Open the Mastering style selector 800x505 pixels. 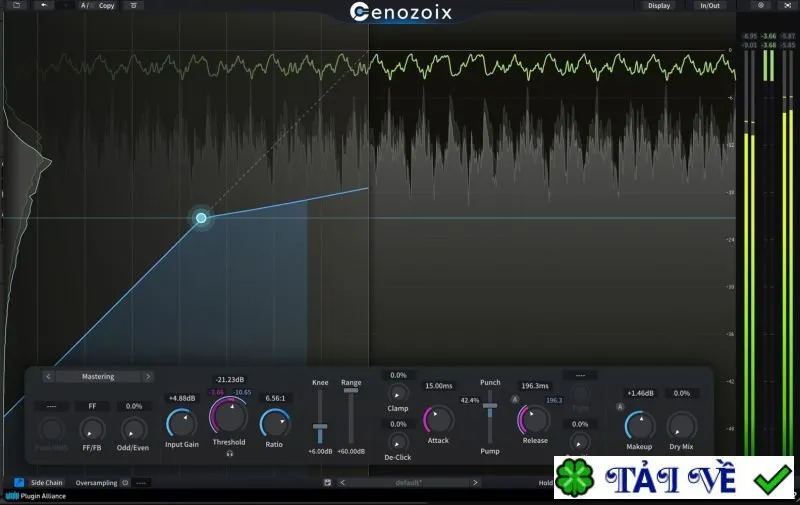pos(98,376)
